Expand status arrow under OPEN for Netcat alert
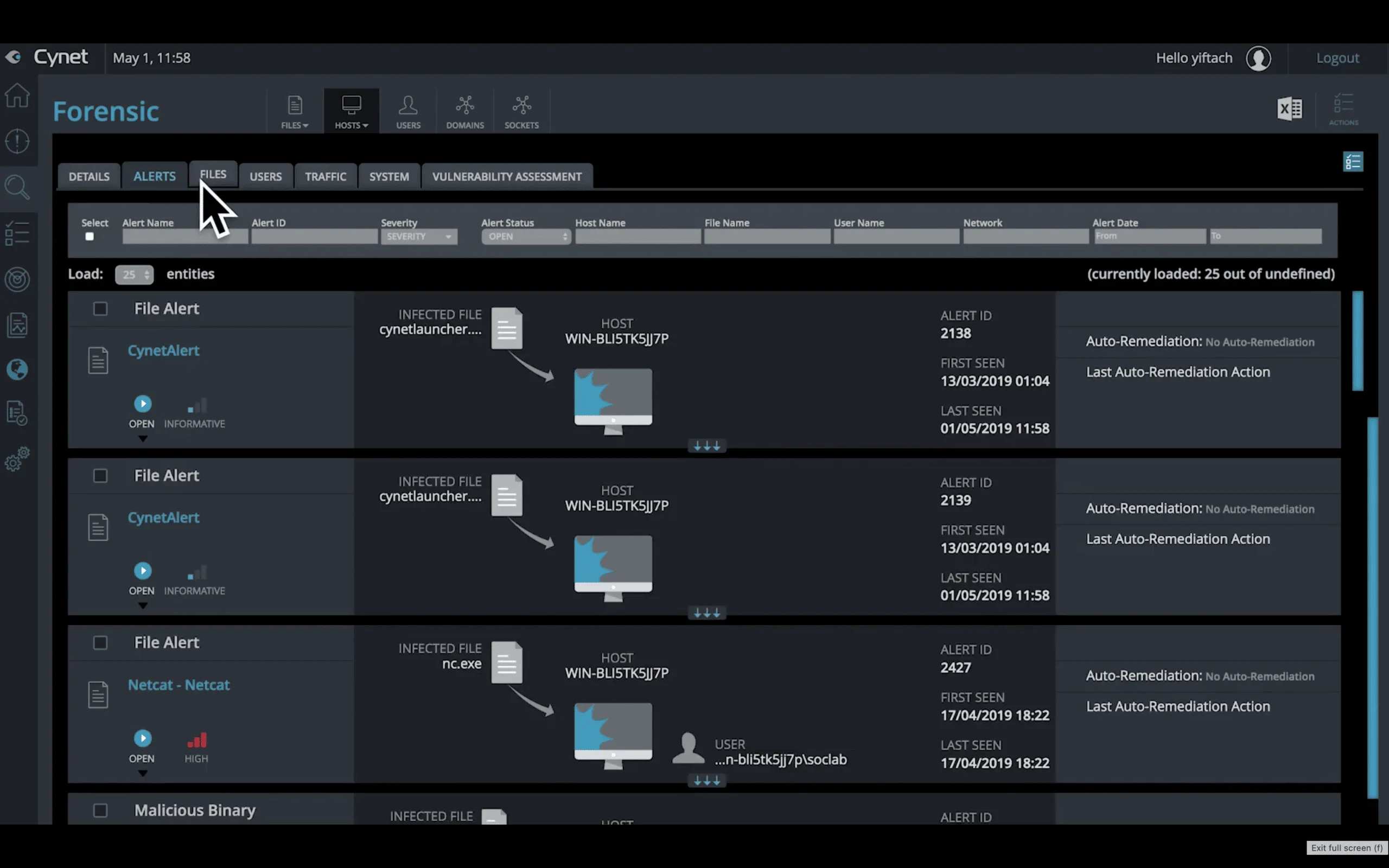 click(143, 774)
